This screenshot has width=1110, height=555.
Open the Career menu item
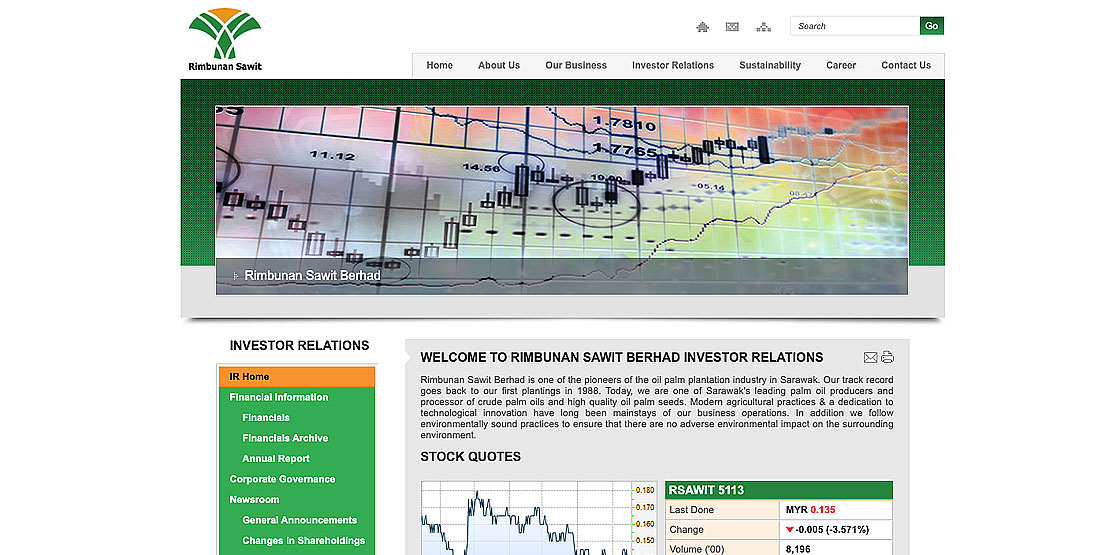click(x=841, y=65)
